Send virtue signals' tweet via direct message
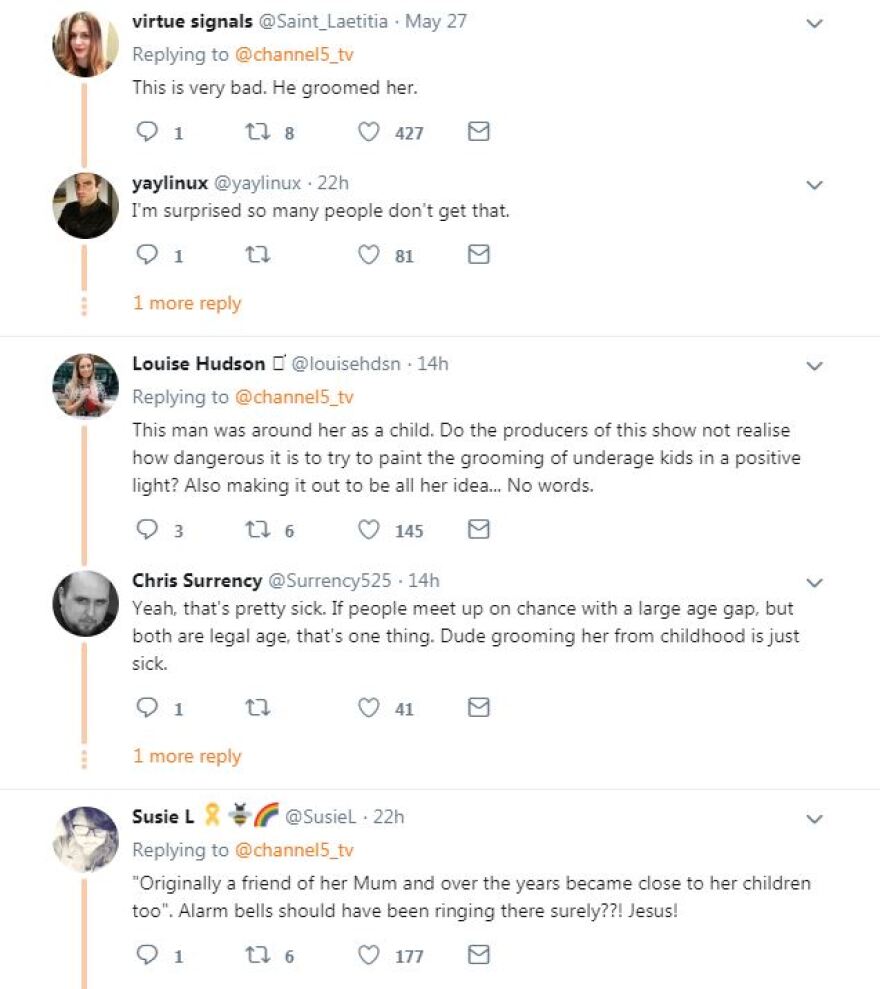 coord(479,132)
